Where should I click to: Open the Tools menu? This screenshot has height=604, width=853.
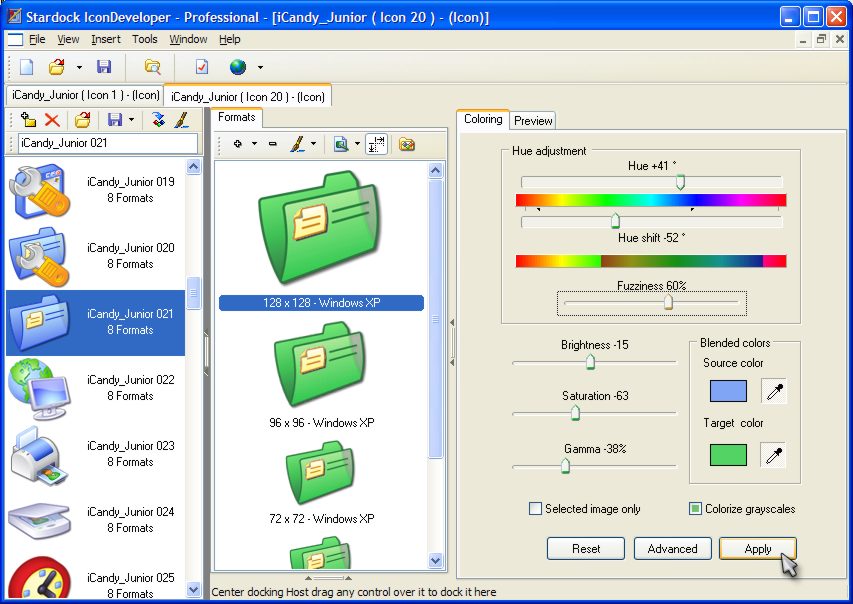144,39
